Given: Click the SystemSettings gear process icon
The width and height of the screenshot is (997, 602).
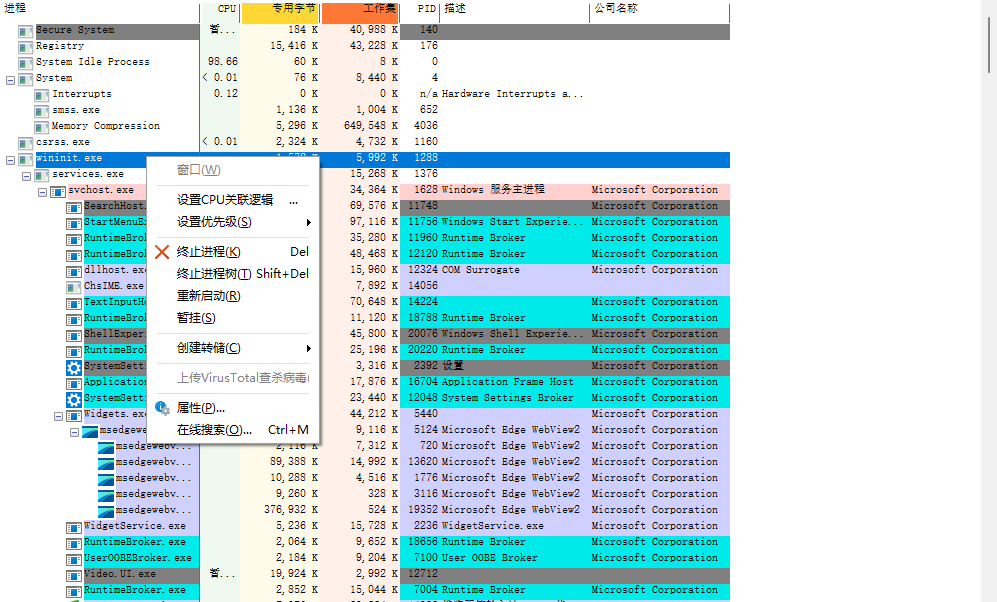Looking at the screenshot, I should (x=74, y=366).
